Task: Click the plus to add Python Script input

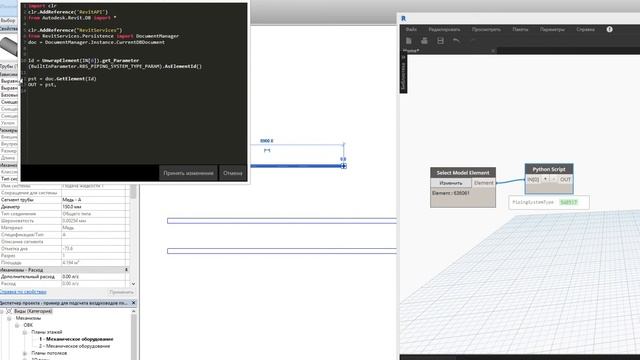Action: click(x=545, y=179)
